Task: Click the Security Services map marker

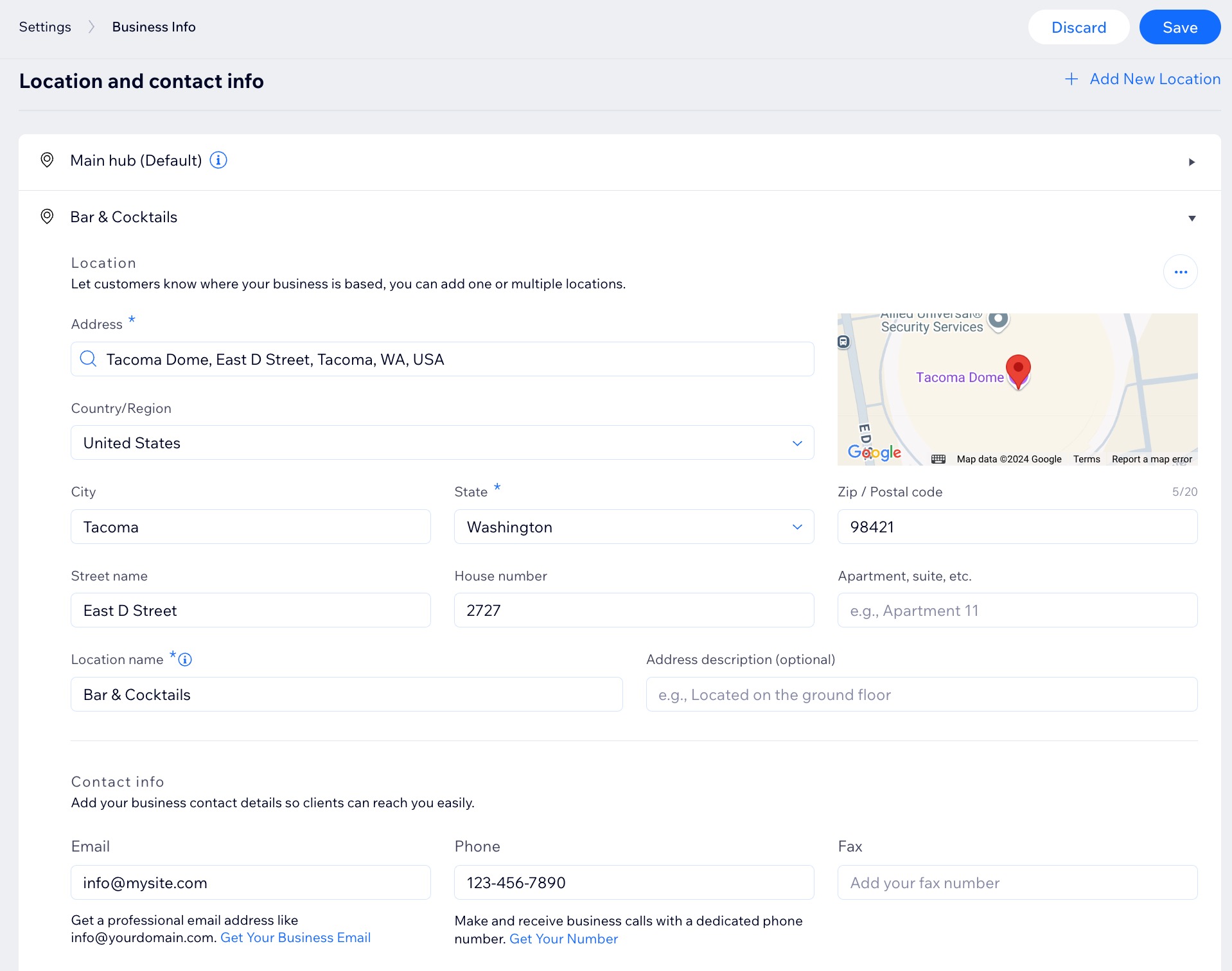Action: pyautogui.click(x=998, y=319)
